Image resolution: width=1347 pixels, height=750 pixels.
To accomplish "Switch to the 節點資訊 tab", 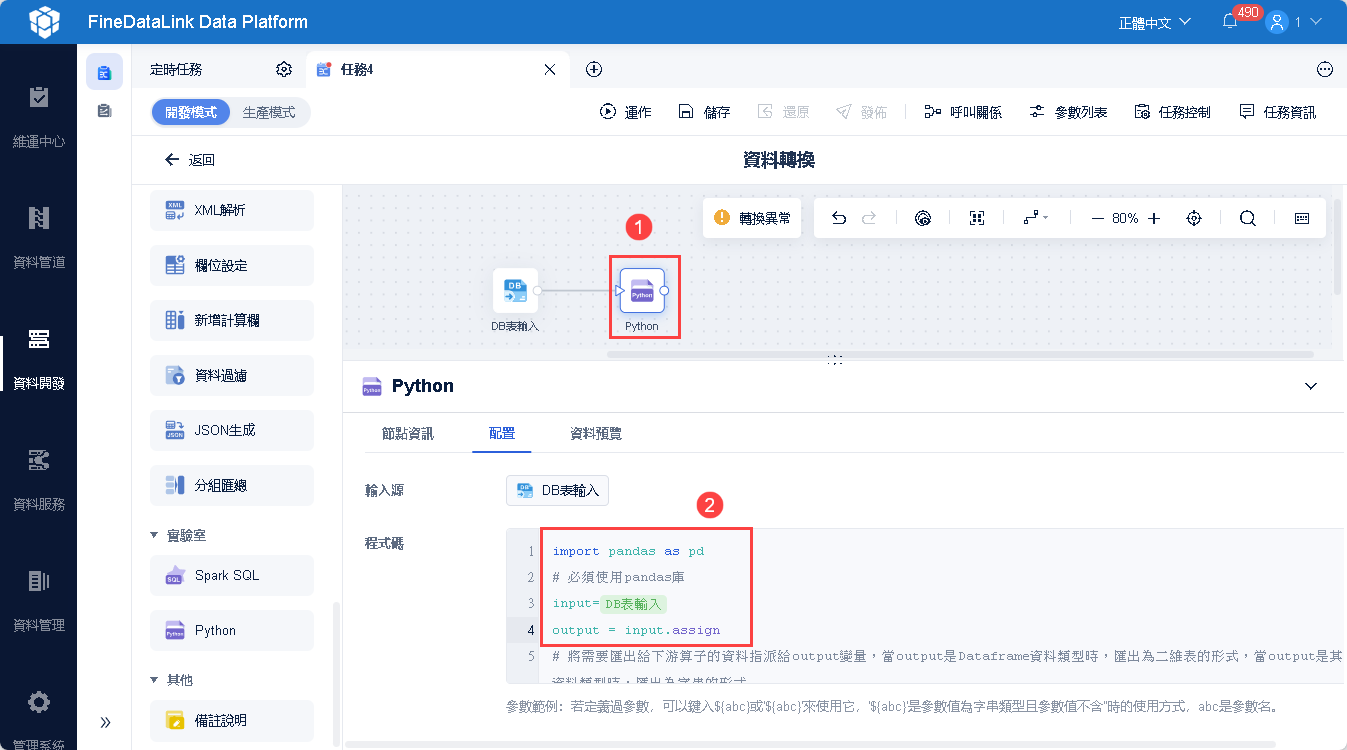I will pyautogui.click(x=408, y=434).
